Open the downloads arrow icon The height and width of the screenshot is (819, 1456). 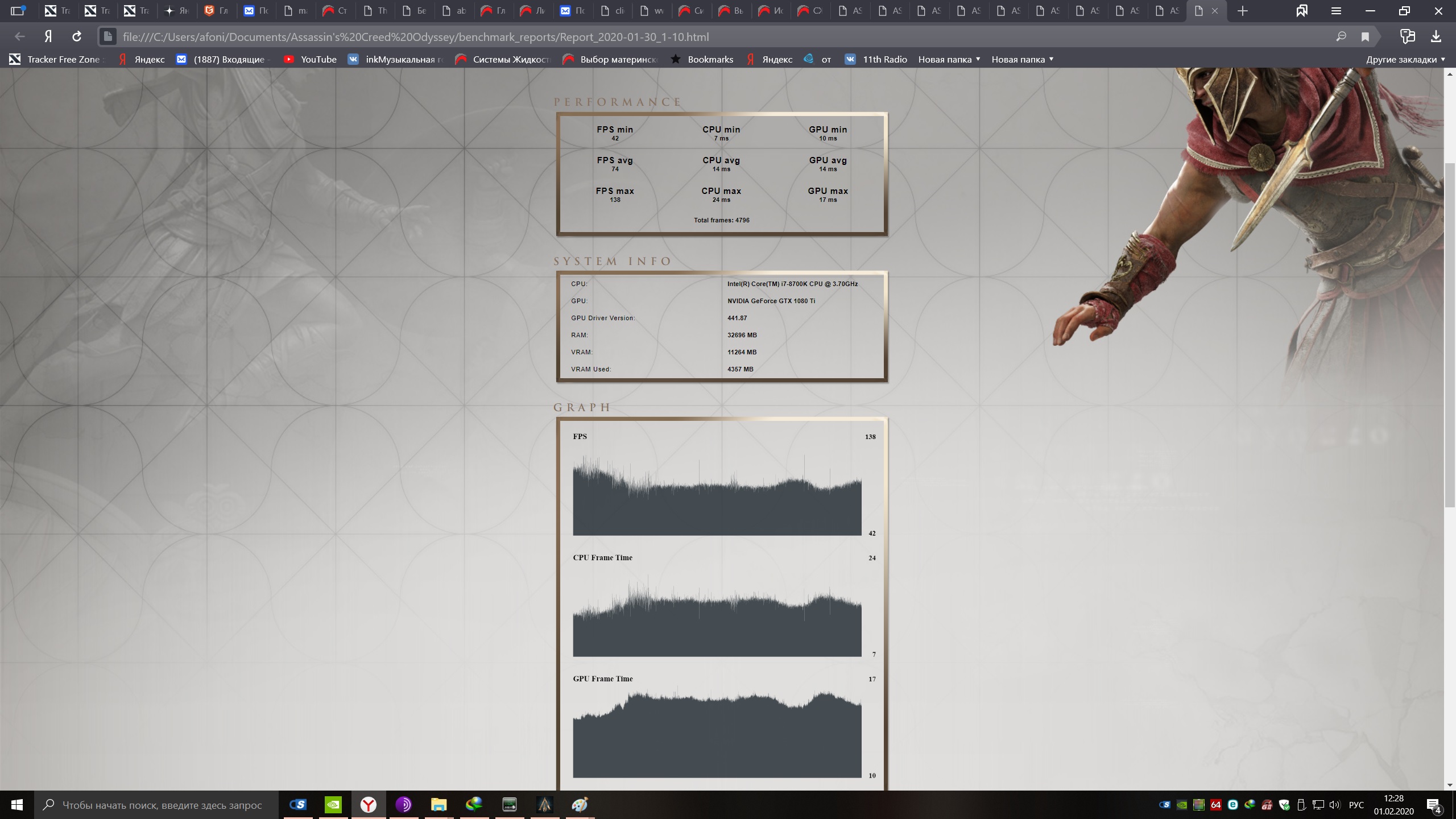[1436, 37]
